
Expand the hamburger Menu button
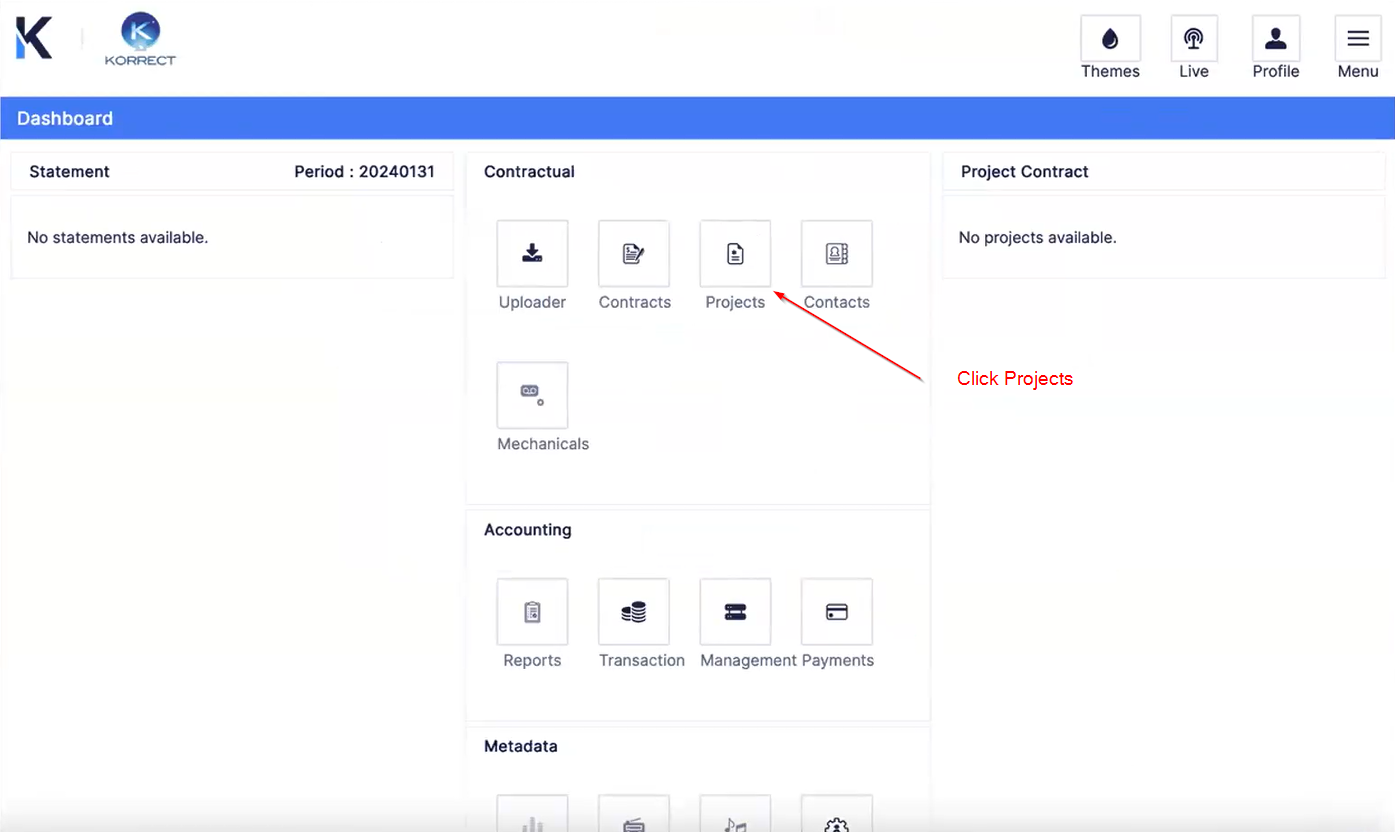[x=1358, y=40]
